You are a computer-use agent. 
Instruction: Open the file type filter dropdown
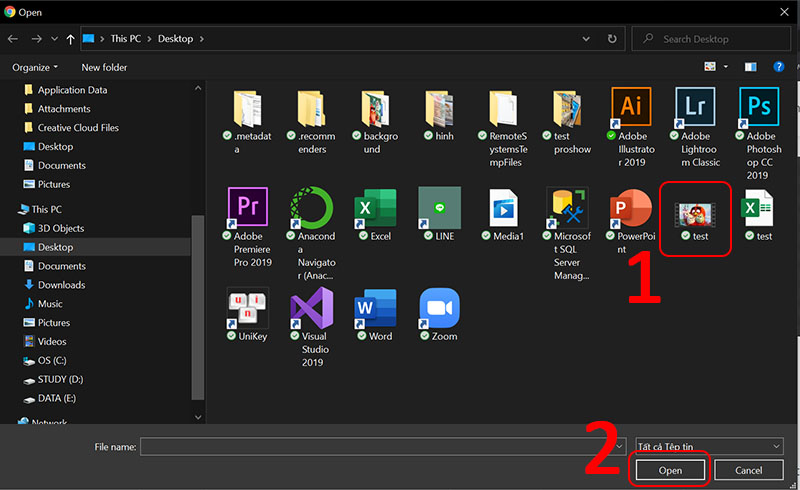[x=708, y=445]
